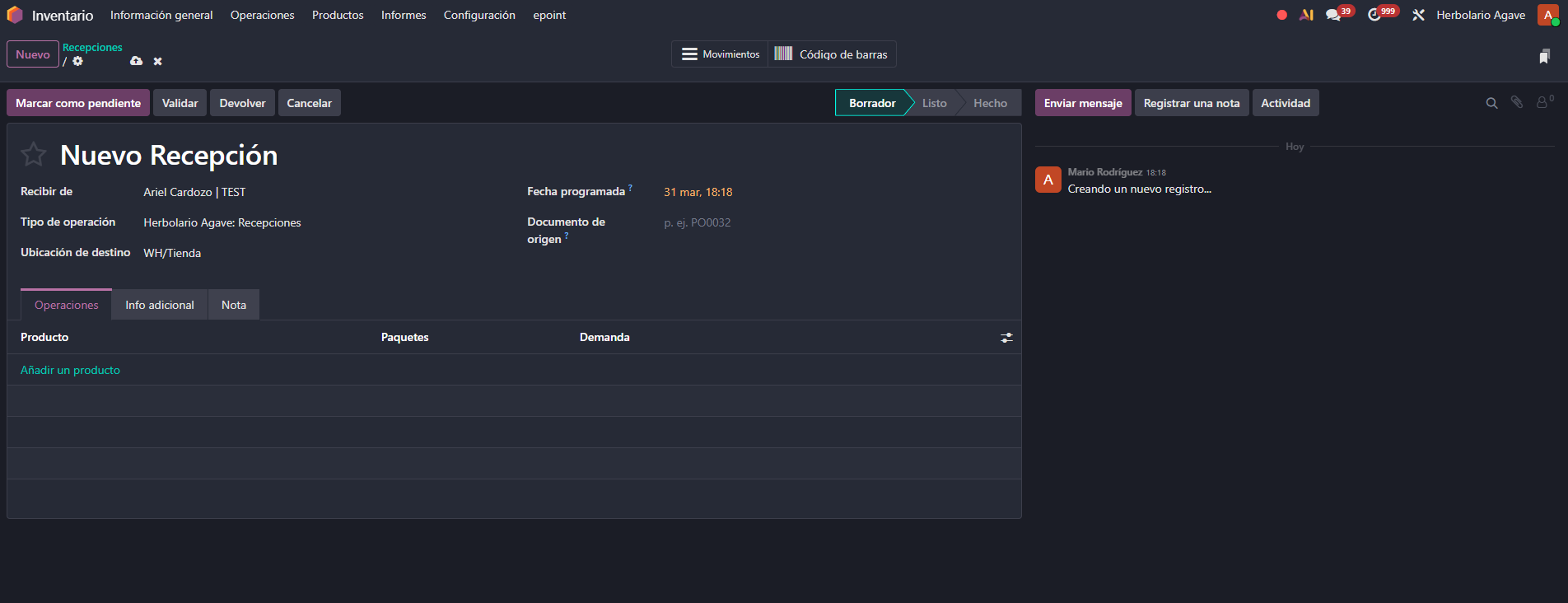
Task: Click the Validar button
Action: point(180,103)
